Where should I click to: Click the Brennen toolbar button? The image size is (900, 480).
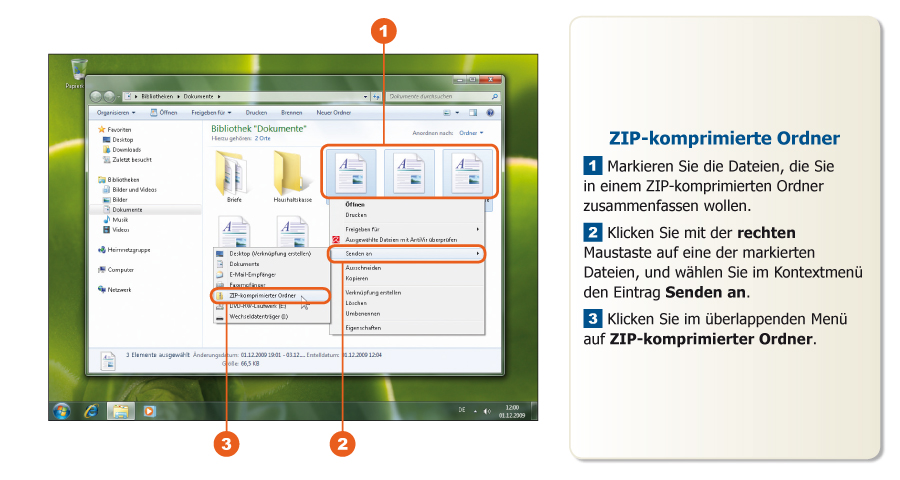pyautogui.click(x=291, y=113)
